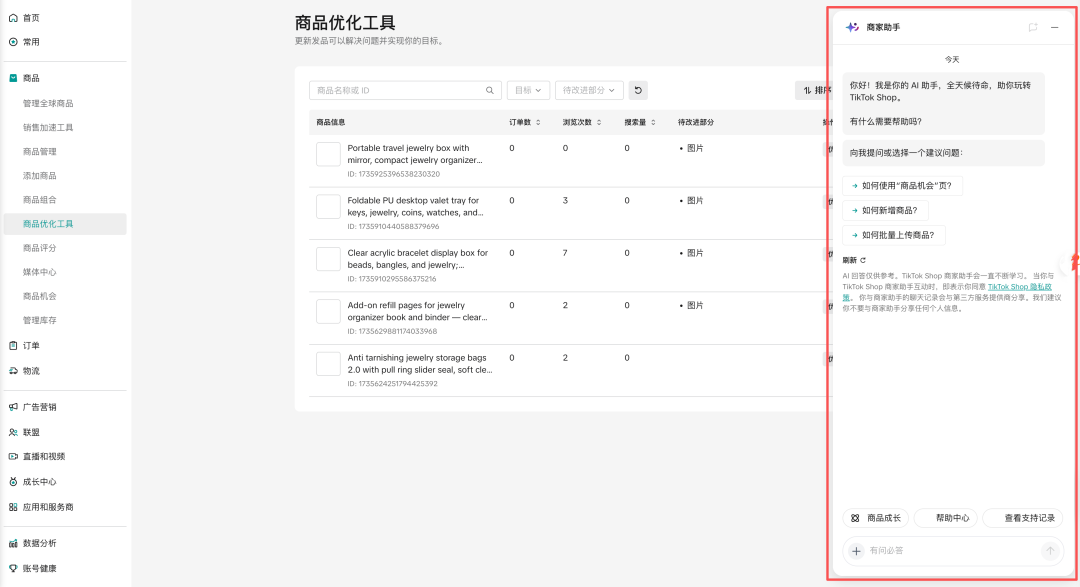The image size is (1080, 587).
Task: Open the 广告营销 megaphone icon
Action: point(13,406)
